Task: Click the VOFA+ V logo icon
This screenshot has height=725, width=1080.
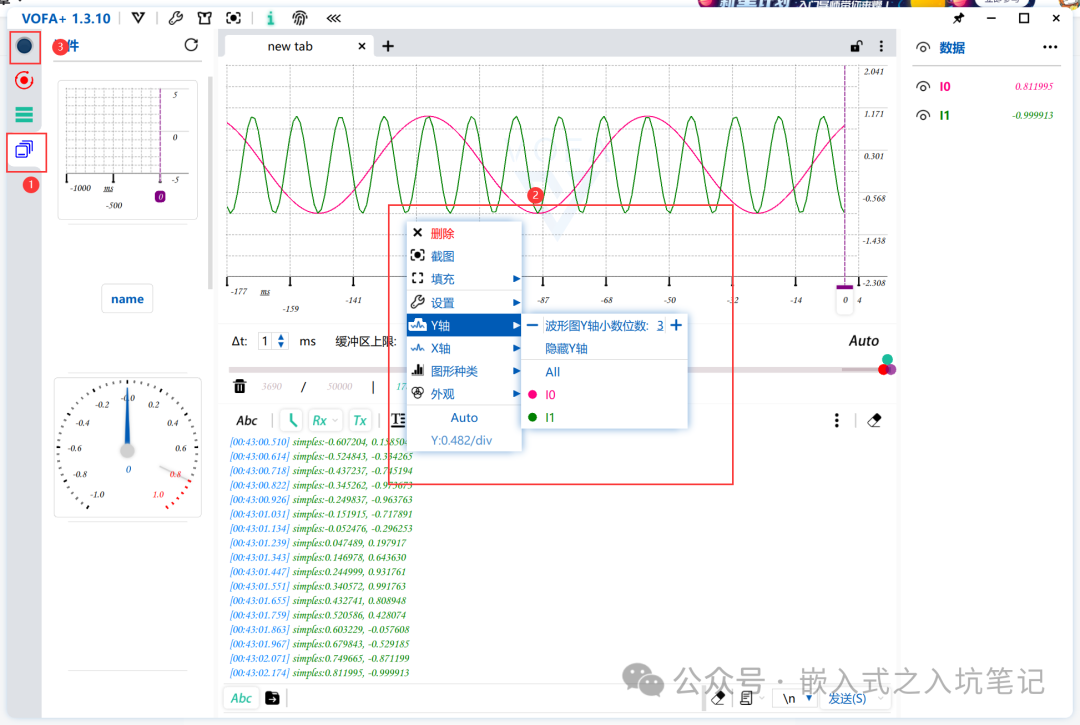Action: click(x=138, y=18)
